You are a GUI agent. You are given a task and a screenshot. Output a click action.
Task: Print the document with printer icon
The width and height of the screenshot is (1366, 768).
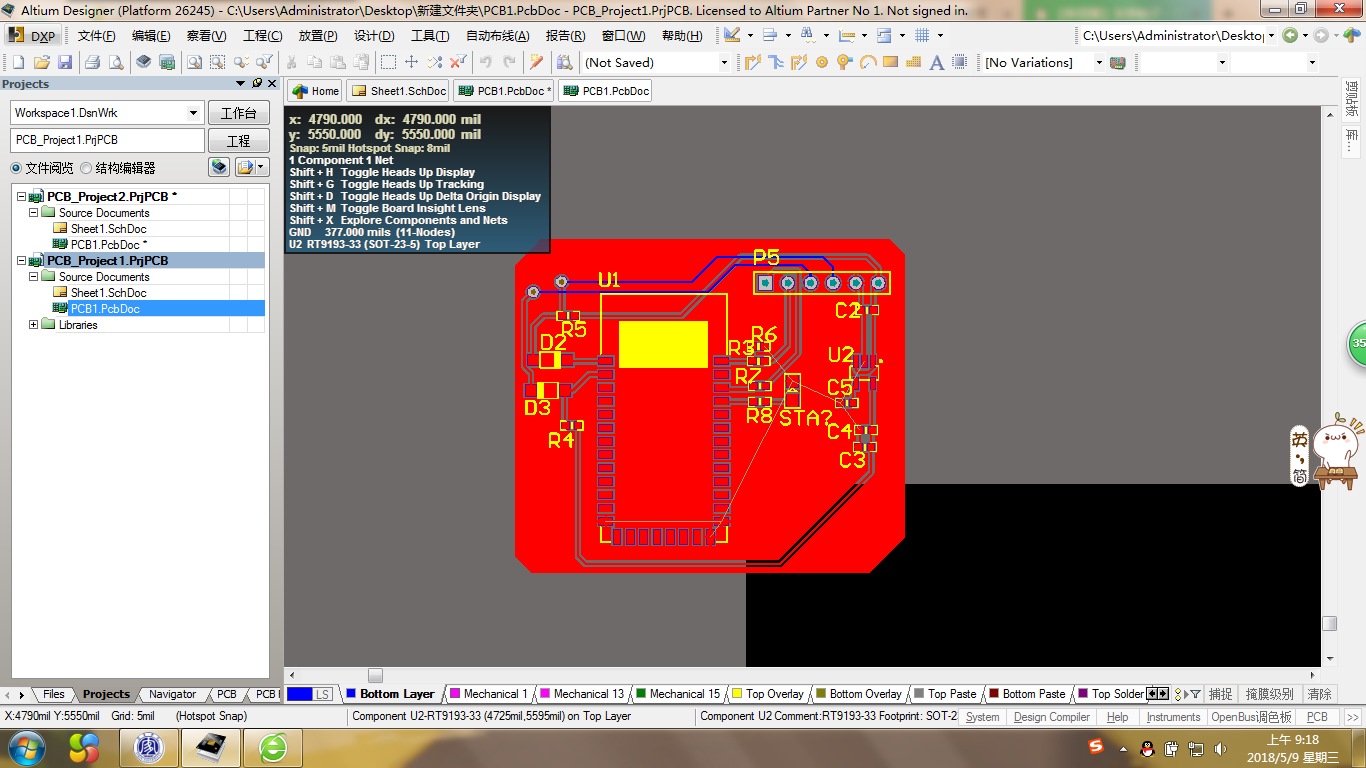[92, 62]
